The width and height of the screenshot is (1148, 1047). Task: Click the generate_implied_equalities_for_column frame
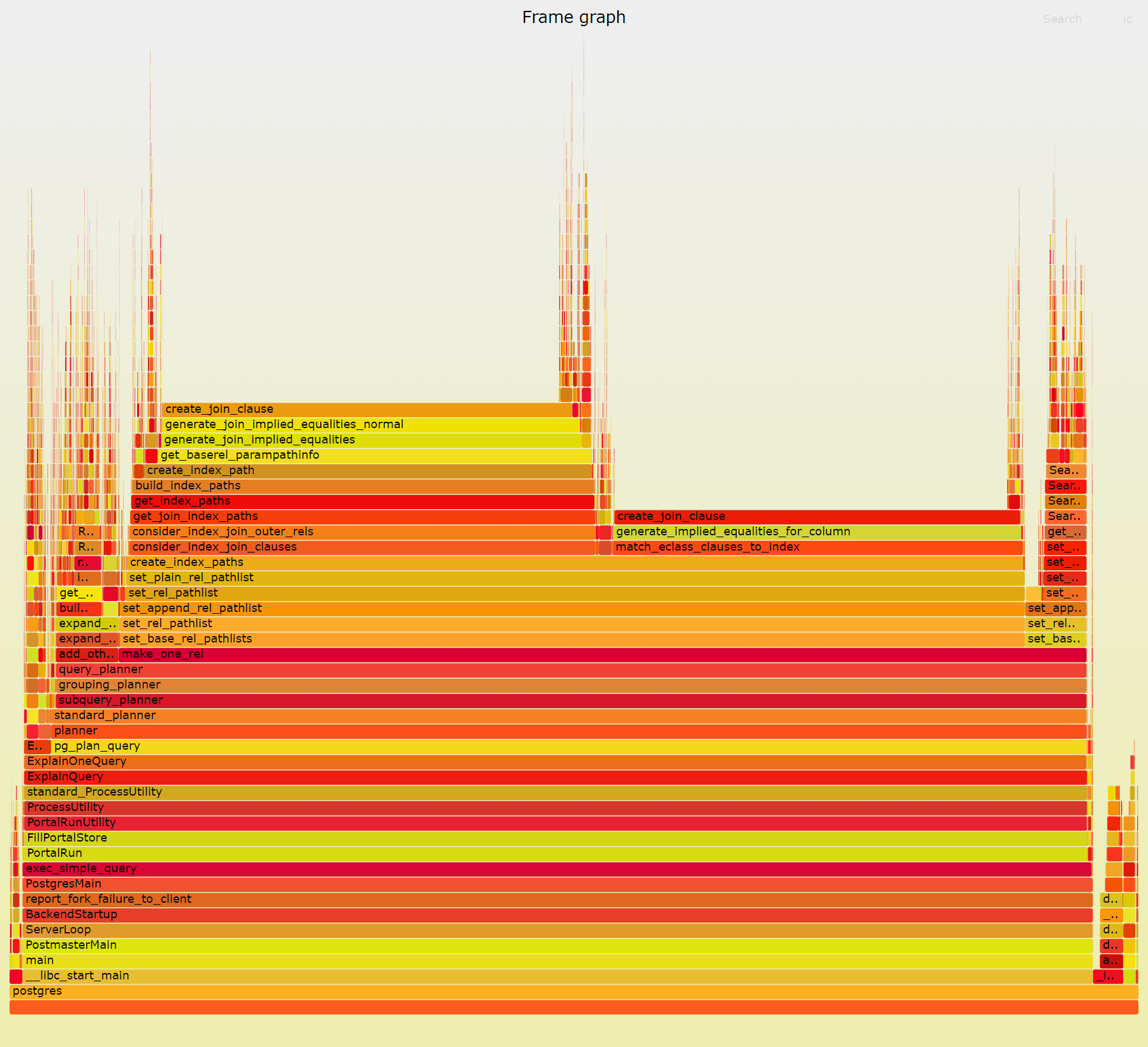818,531
